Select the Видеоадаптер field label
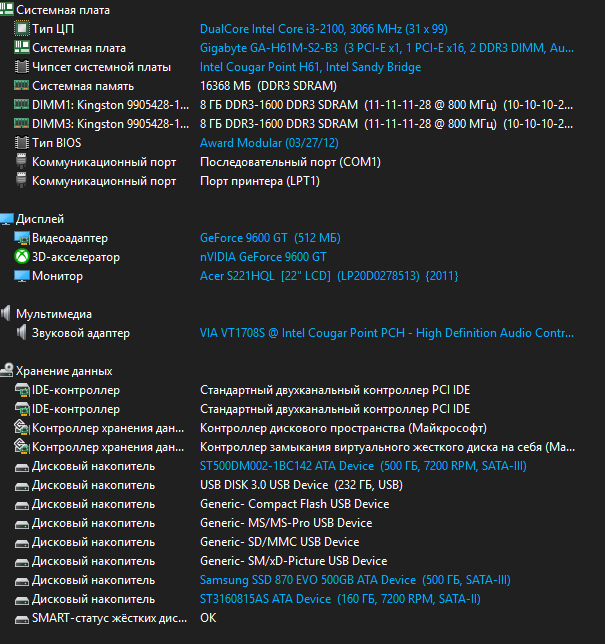This screenshot has height=644, width=605. coord(70,238)
